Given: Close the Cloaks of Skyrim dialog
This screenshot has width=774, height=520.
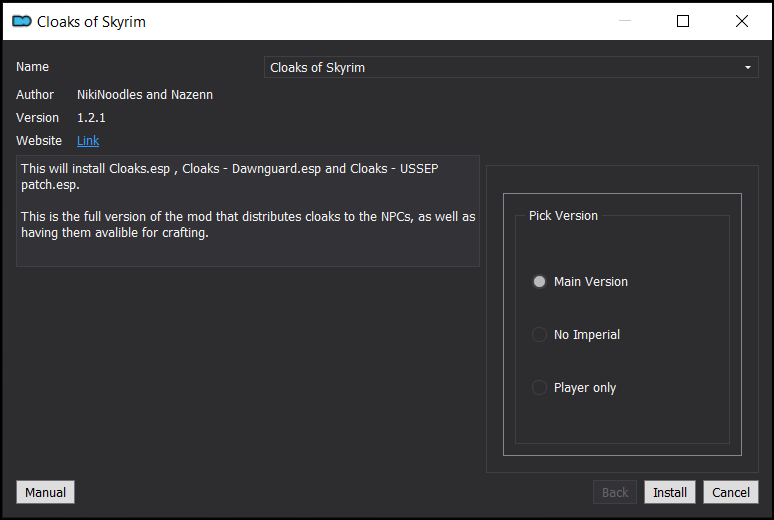Looking at the screenshot, I should point(741,21).
